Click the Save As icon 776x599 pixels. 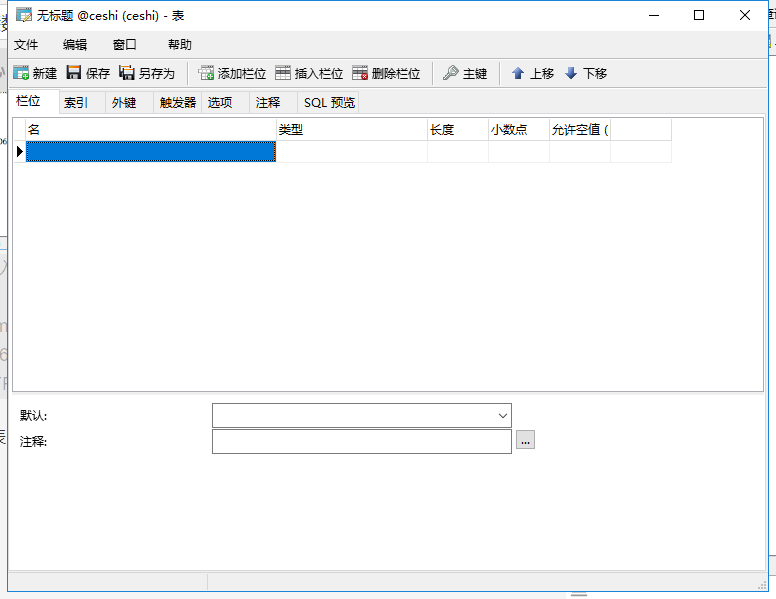pos(127,73)
